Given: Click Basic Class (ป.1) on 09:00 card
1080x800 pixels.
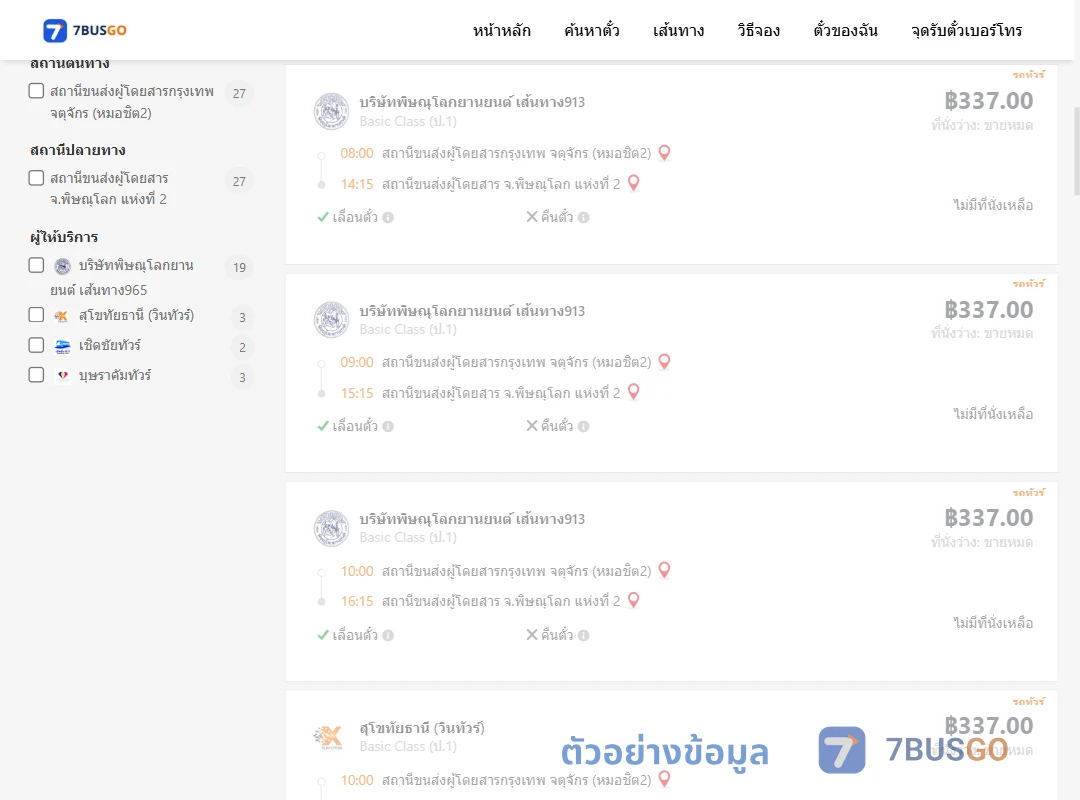Looking at the screenshot, I should click(x=408, y=329).
